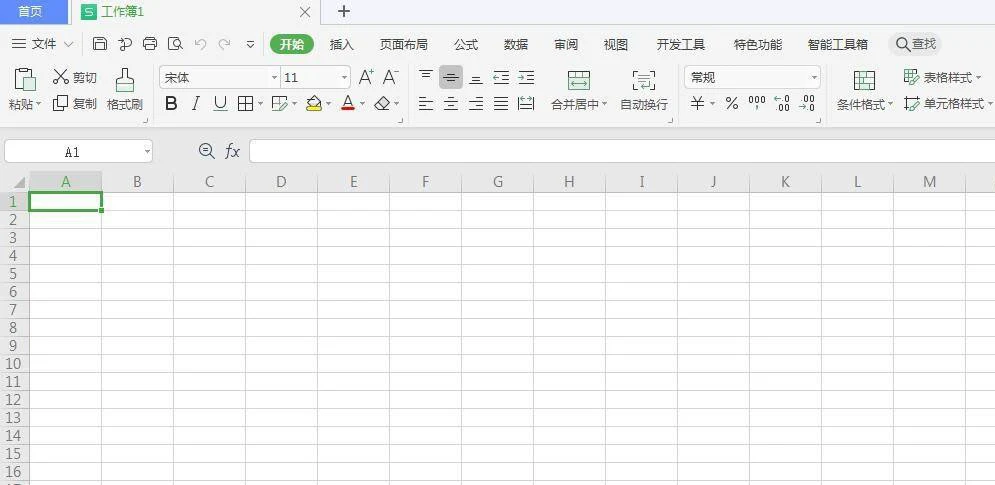This screenshot has width=995, height=485.
Task: Switch to the 审阅 Review tab
Action: tap(566, 44)
